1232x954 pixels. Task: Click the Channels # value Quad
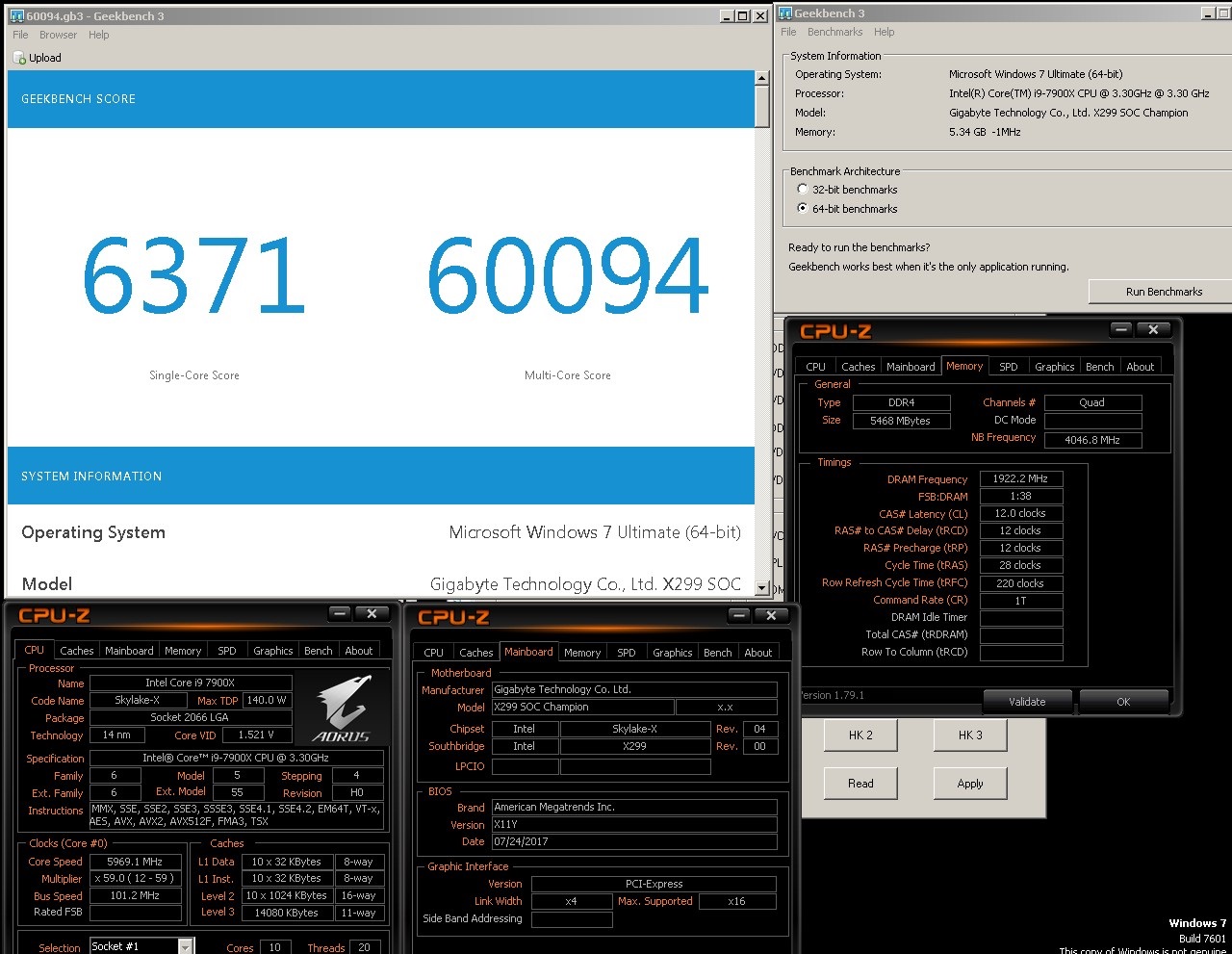click(x=1092, y=402)
